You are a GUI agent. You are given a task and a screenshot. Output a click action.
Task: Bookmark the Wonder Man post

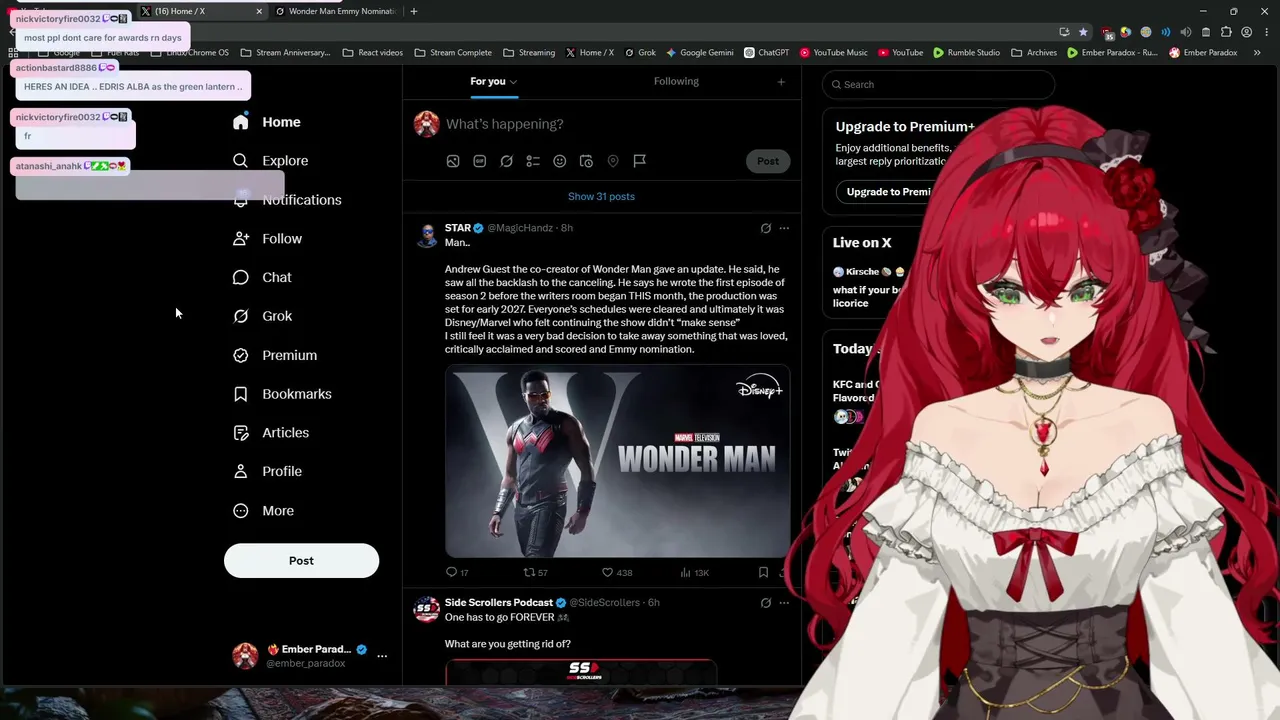[763, 573]
